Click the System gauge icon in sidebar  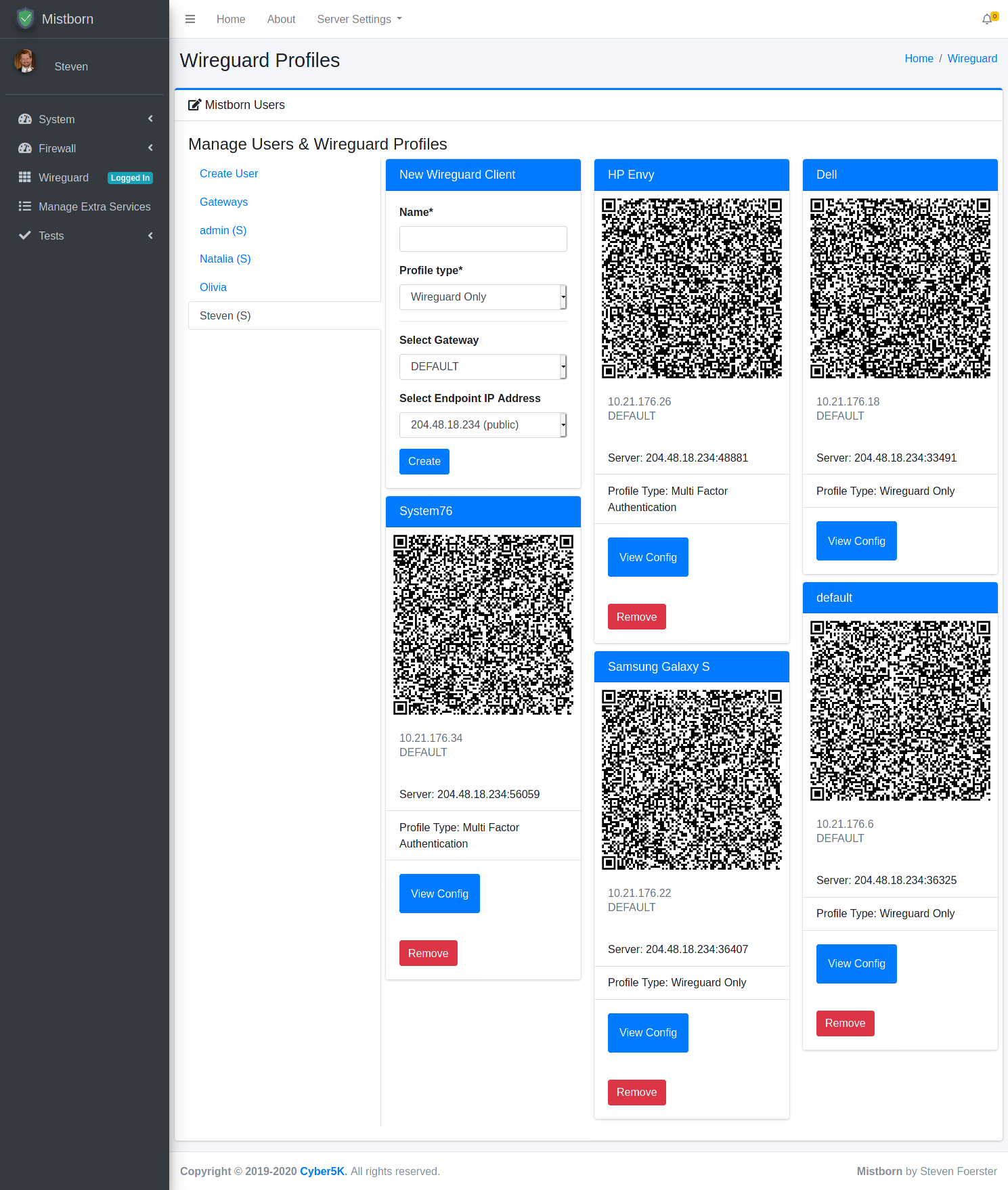[25, 119]
